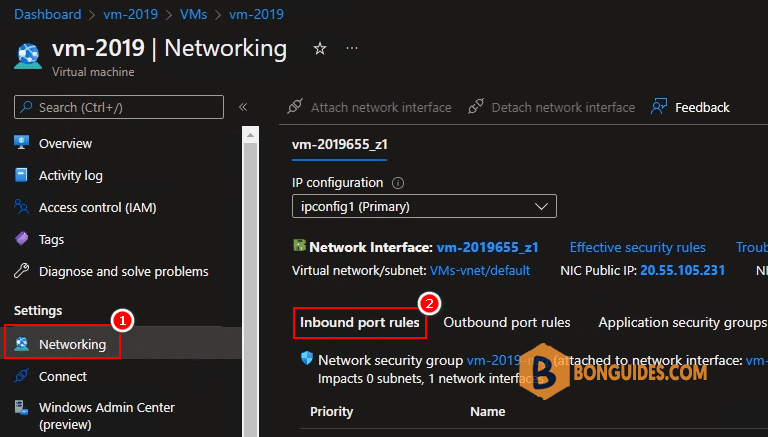This screenshot has height=437, width=768.
Task: Click the NIC Public IP 20.55.105.231 link
Action: (682, 270)
